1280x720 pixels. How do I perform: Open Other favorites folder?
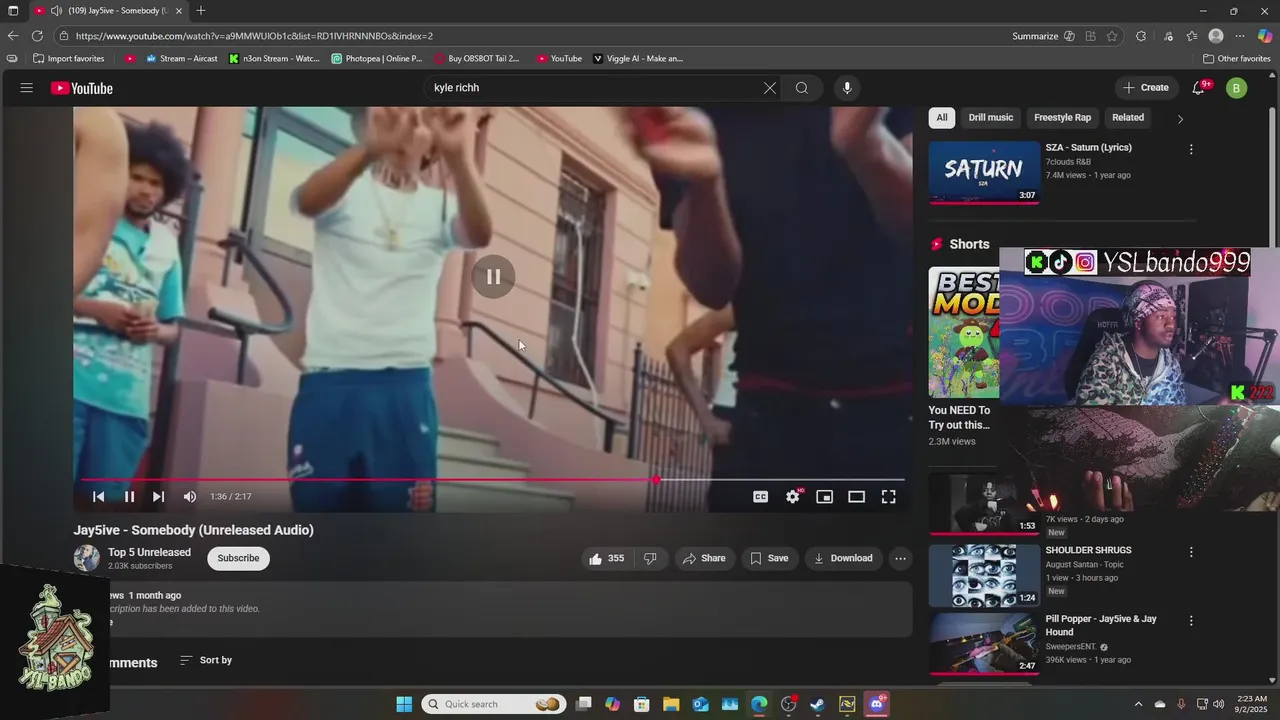(x=1237, y=59)
